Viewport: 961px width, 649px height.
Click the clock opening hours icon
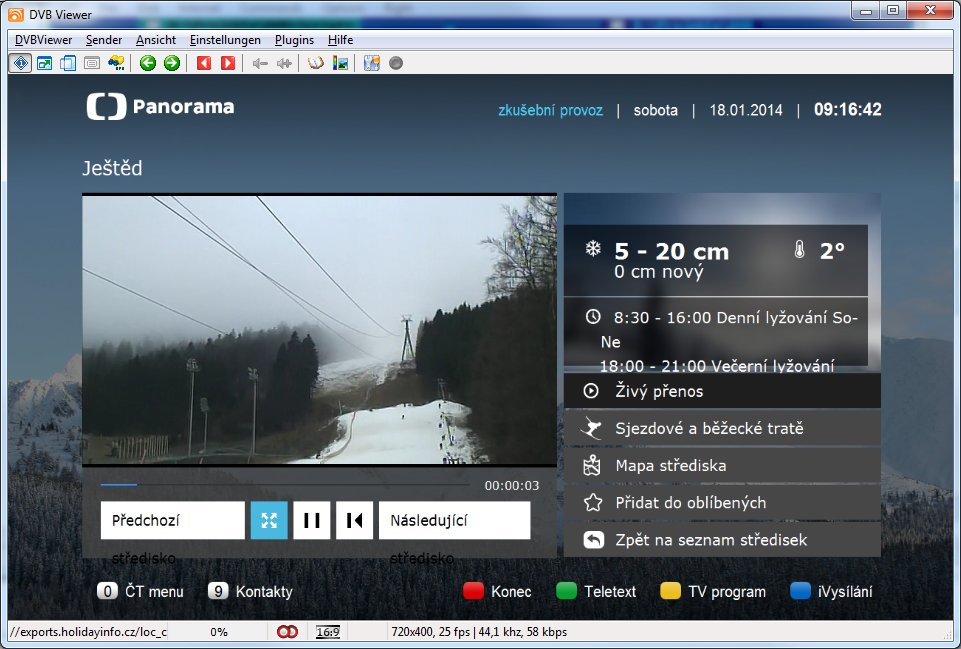[x=593, y=317]
